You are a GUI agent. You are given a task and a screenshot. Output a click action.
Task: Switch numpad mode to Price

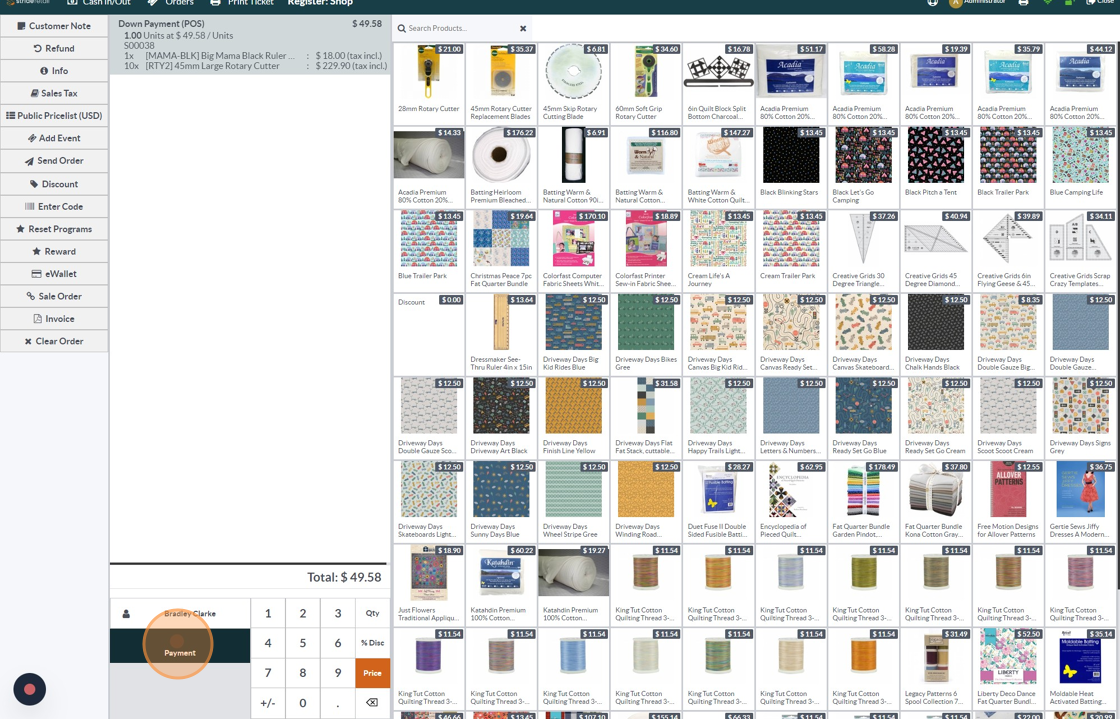373,673
